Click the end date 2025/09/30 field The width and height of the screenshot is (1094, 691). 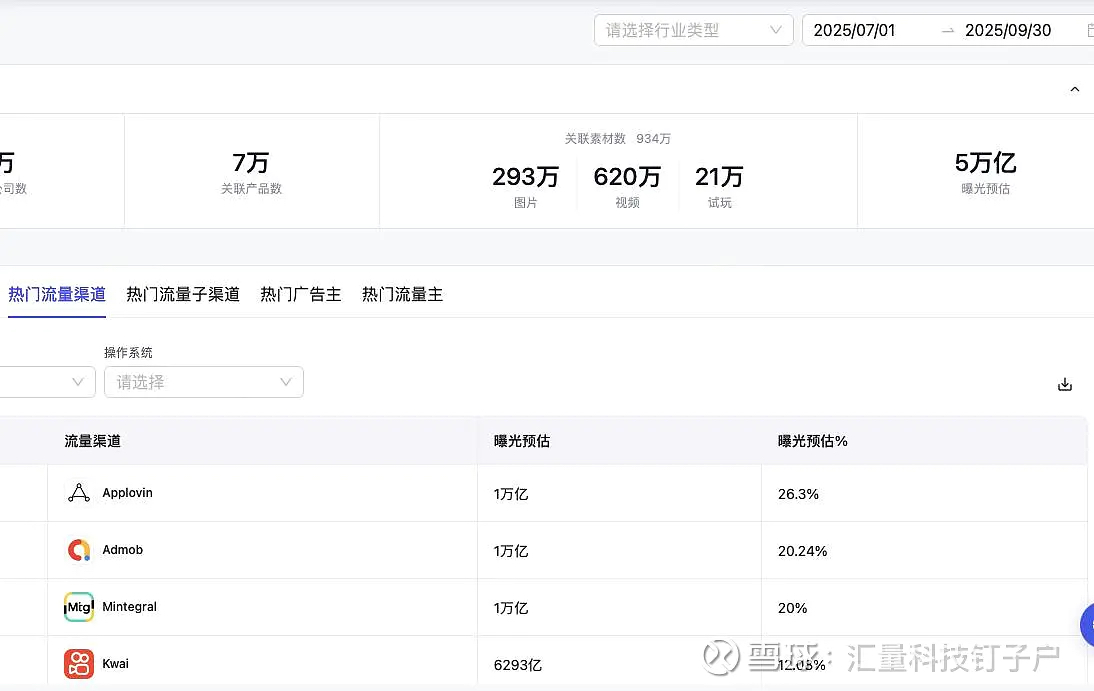(1007, 30)
